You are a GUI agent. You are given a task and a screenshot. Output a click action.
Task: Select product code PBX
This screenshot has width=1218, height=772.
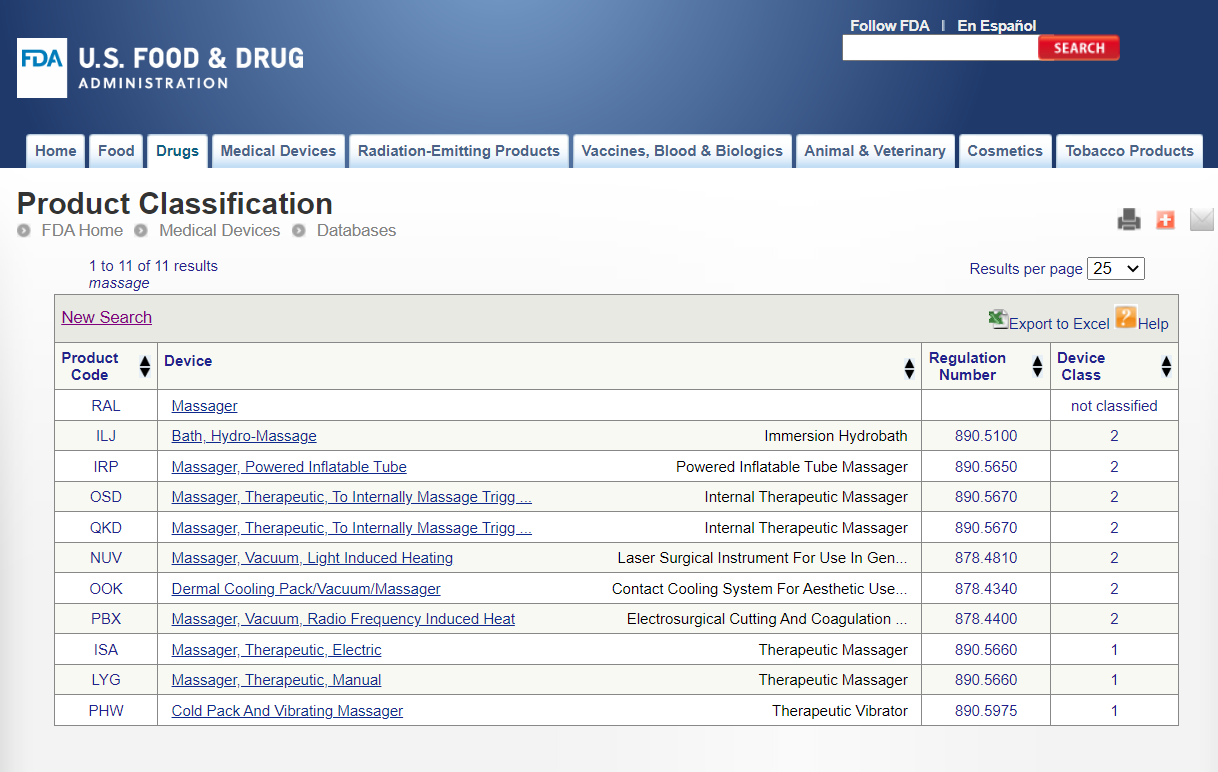[x=106, y=619]
